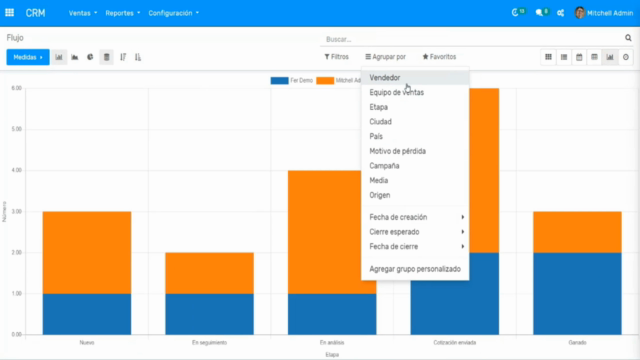Expand Fecha de creación submenu
Viewport: 640px width, 360px height.
point(415,217)
